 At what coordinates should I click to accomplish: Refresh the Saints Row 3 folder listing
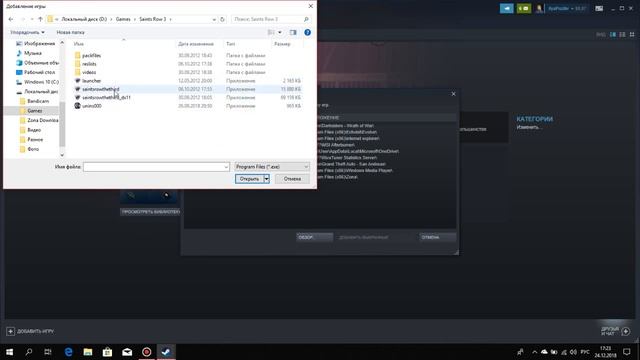pos(222,19)
